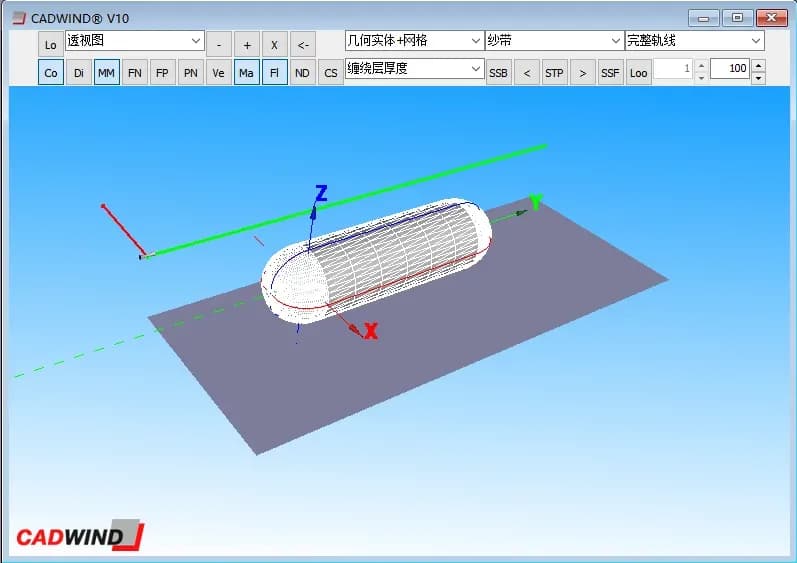
Task: Click the back arrow '<-' button
Action: [x=303, y=45]
